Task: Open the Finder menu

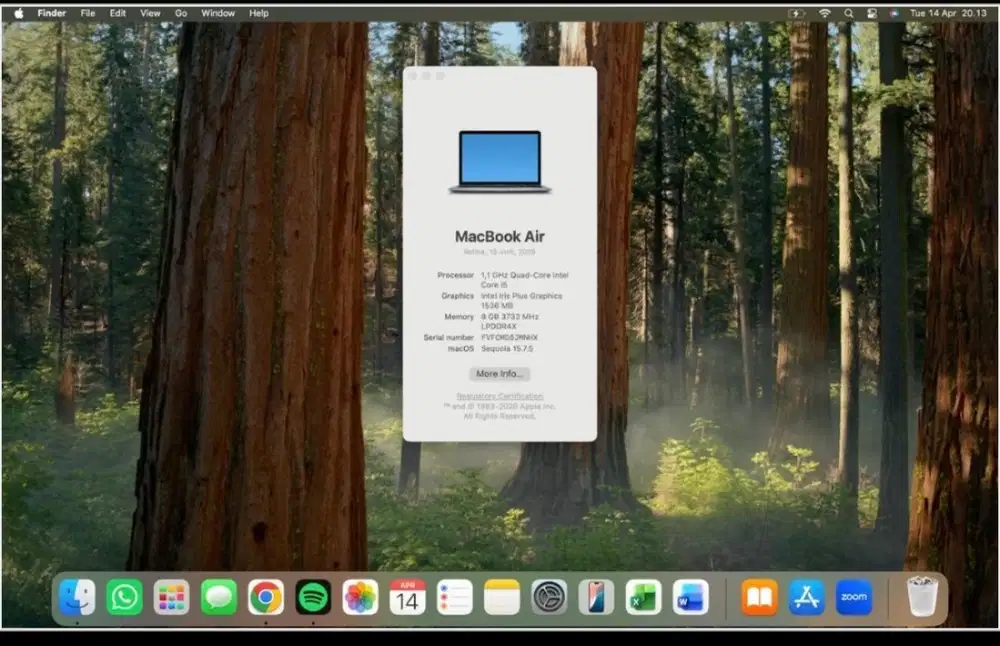Action: pos(52,13)
